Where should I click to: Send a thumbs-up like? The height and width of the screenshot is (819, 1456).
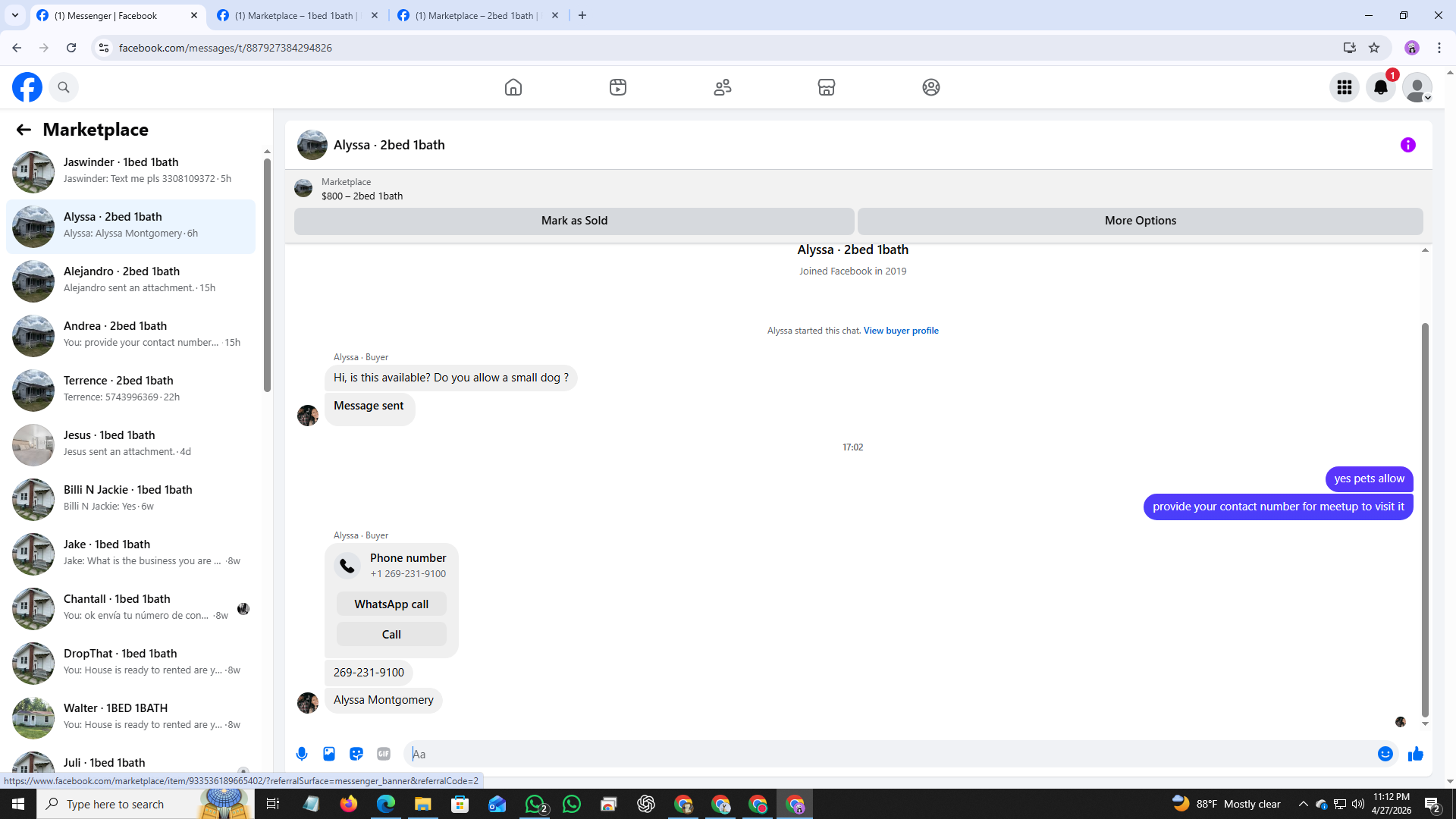point(1416,754)
